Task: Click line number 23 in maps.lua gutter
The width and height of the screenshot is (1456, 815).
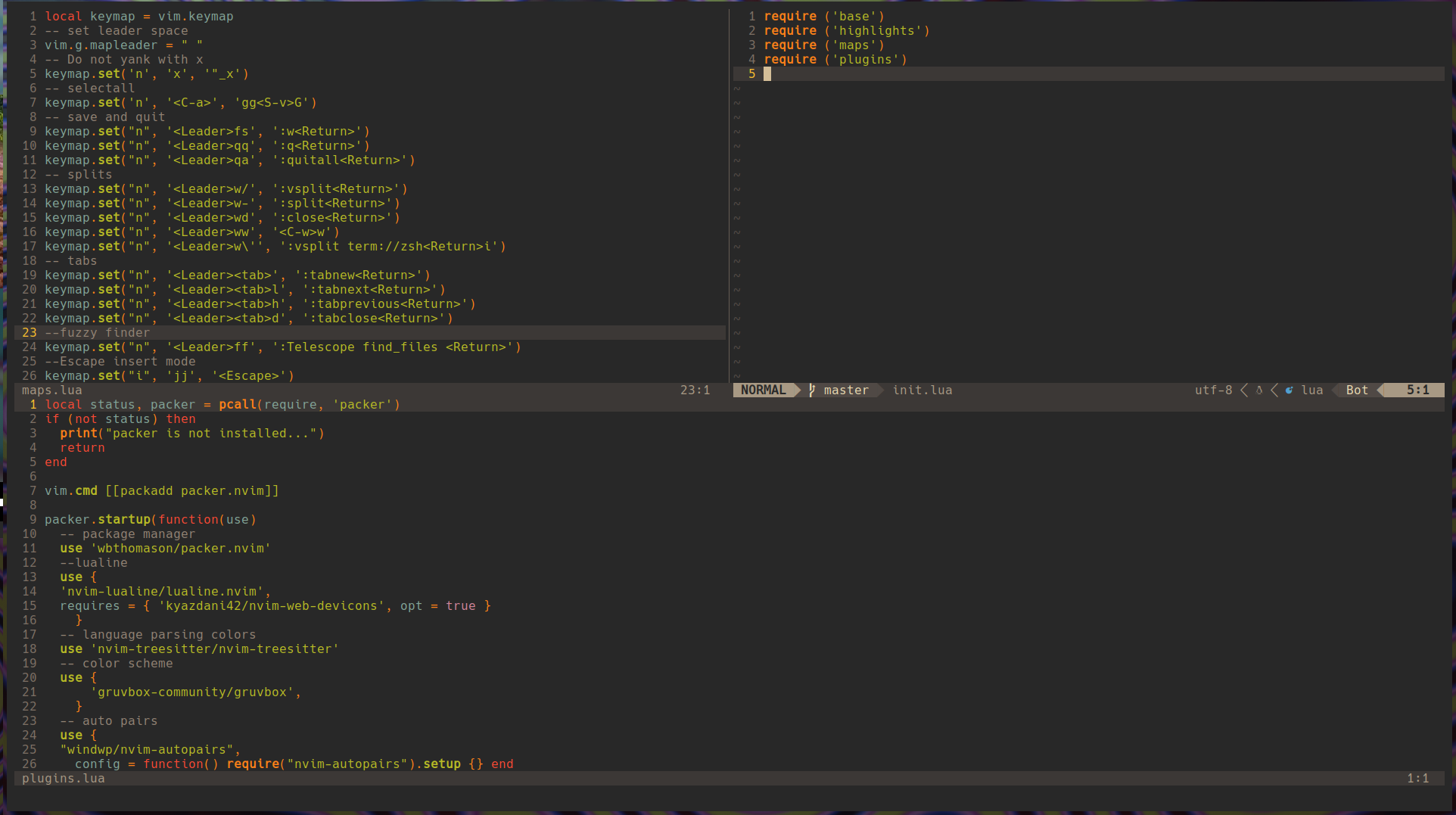Action: [29, 333]
